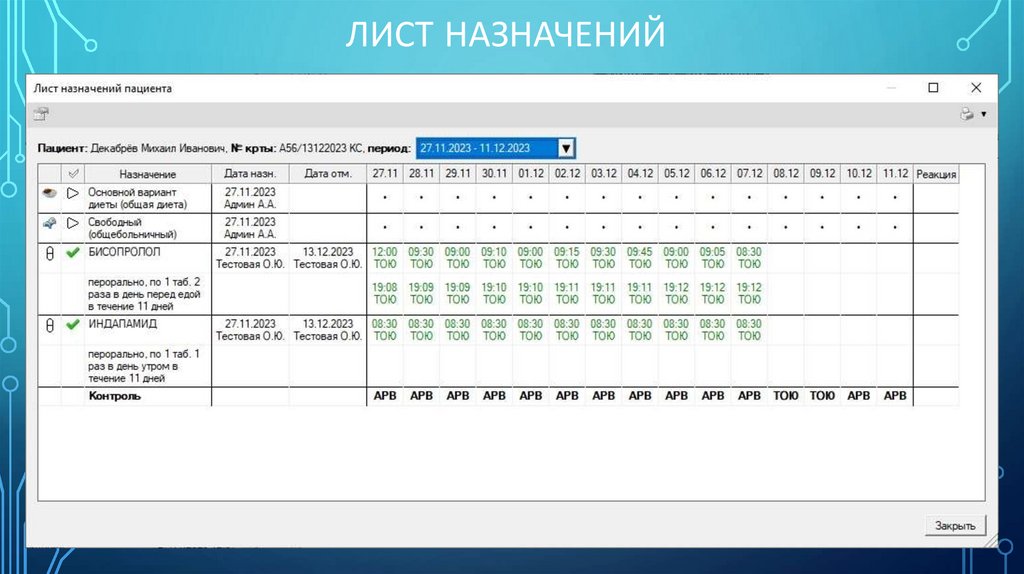
Task: Click Контроль ТОЮ cell under 09.12
Action: pos(822,396)
